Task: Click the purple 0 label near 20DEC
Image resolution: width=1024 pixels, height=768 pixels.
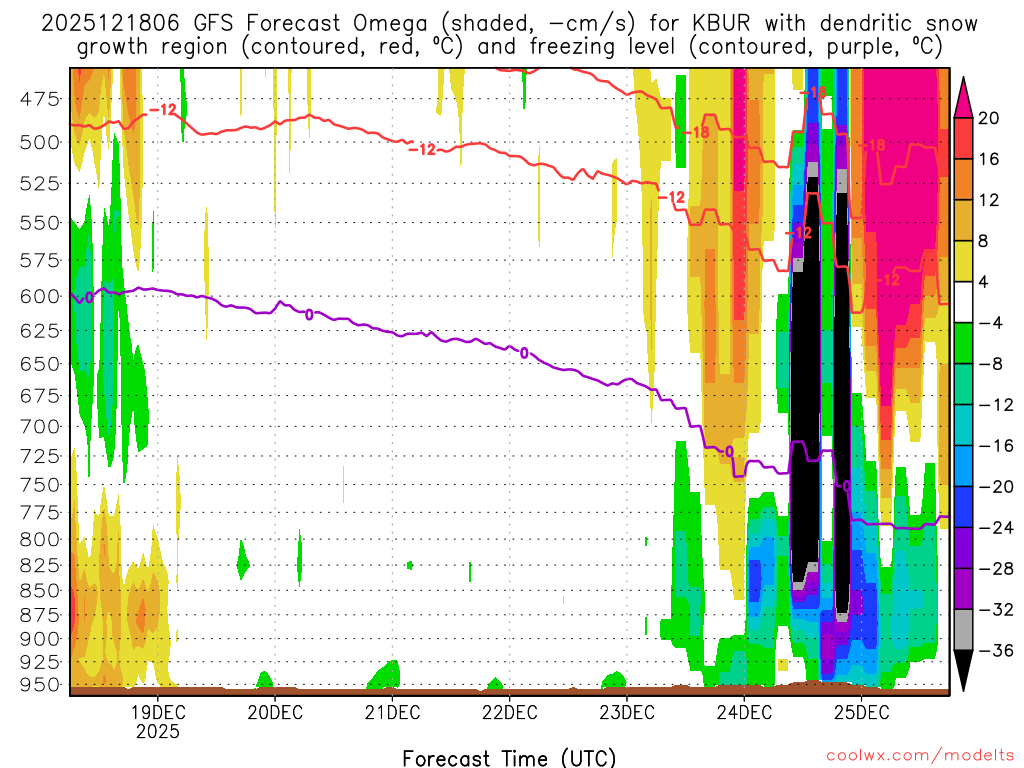Action: tap(309, 315)
